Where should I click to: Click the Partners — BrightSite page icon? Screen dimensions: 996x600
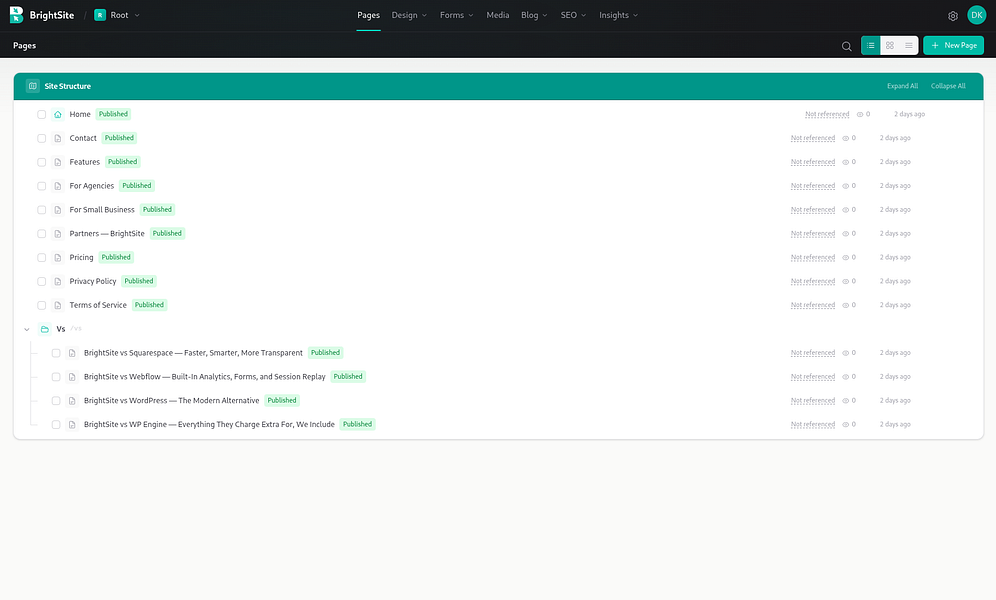58,234
